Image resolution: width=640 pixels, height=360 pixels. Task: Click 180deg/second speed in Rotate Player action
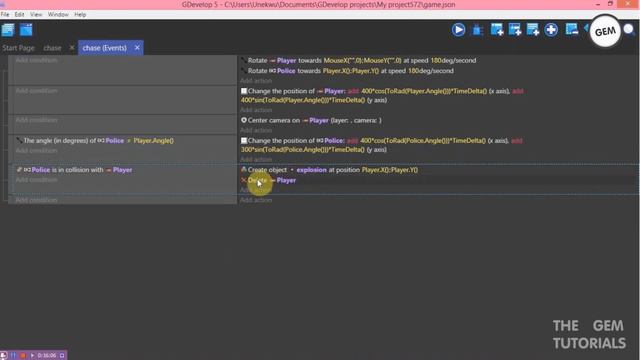453,60
